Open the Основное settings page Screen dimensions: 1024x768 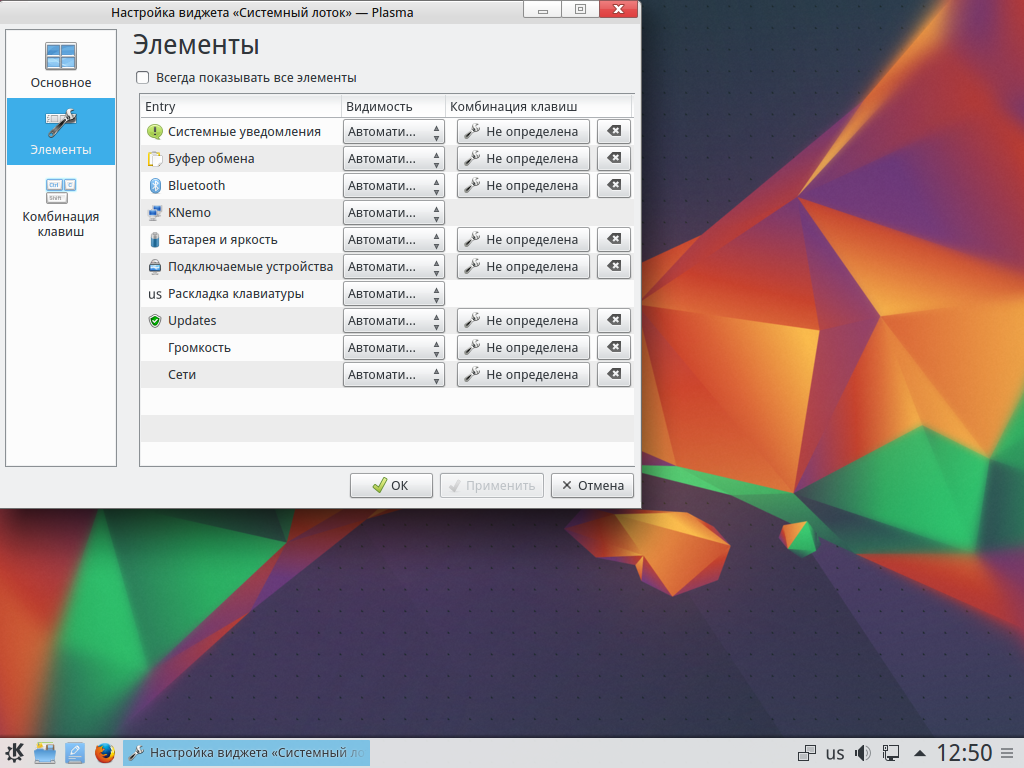61,65
